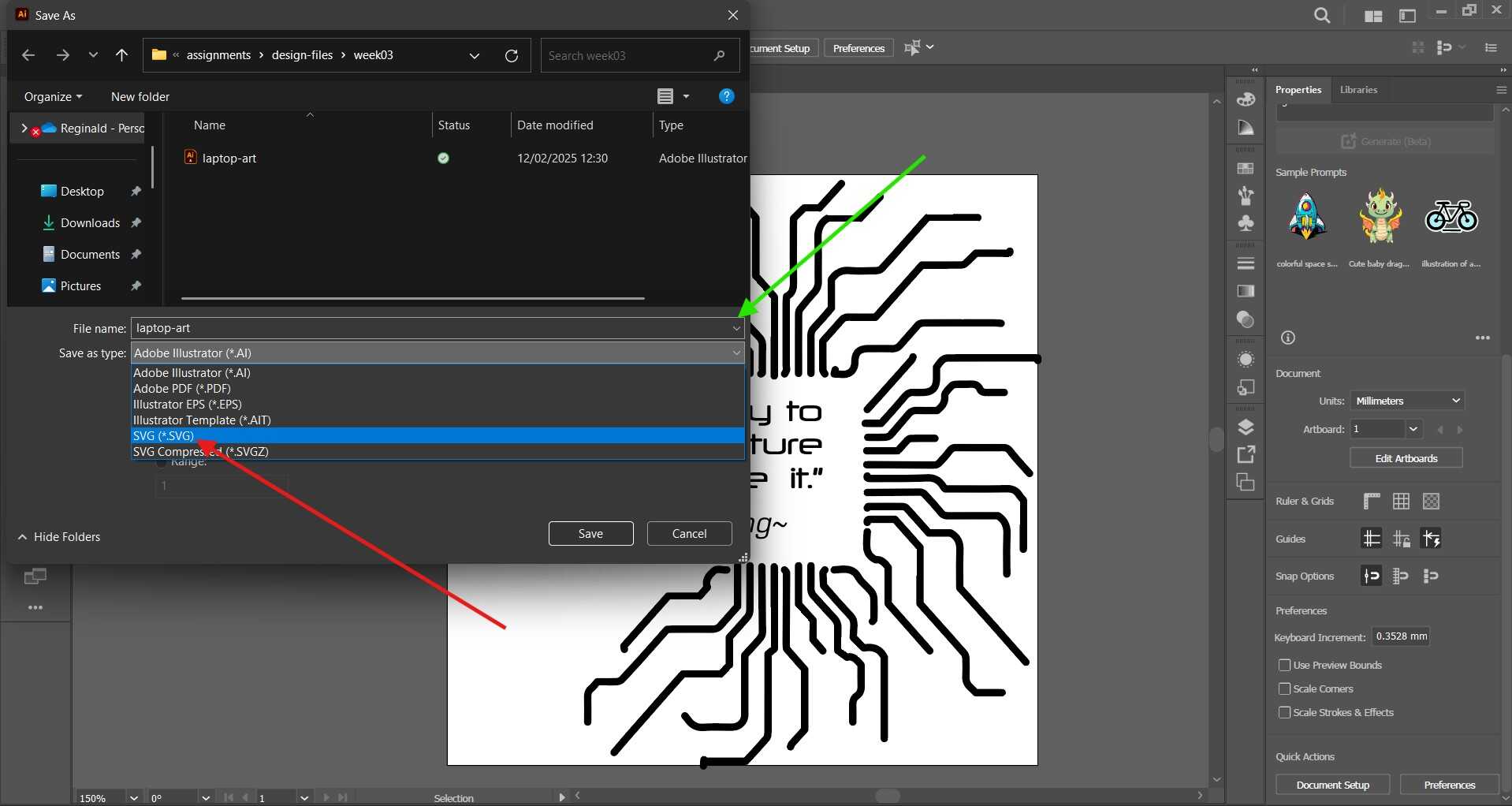Screen dimensions: 1512x806
Task: Enable Scale Corners checkbox
Action: (x=1284, y=688)
